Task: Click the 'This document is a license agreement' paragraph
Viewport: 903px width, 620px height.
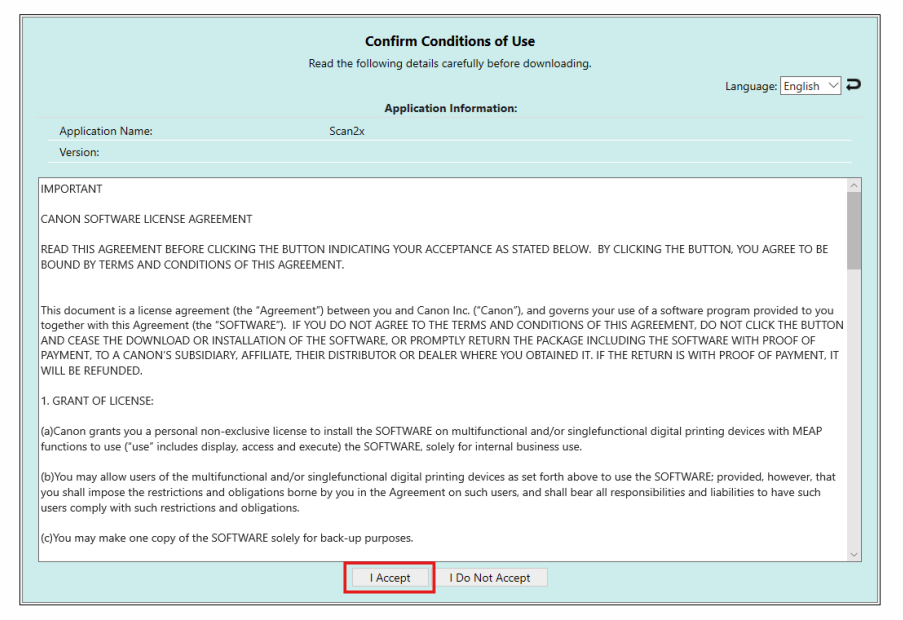Action: pyautogui.click(x=442, y=340)
